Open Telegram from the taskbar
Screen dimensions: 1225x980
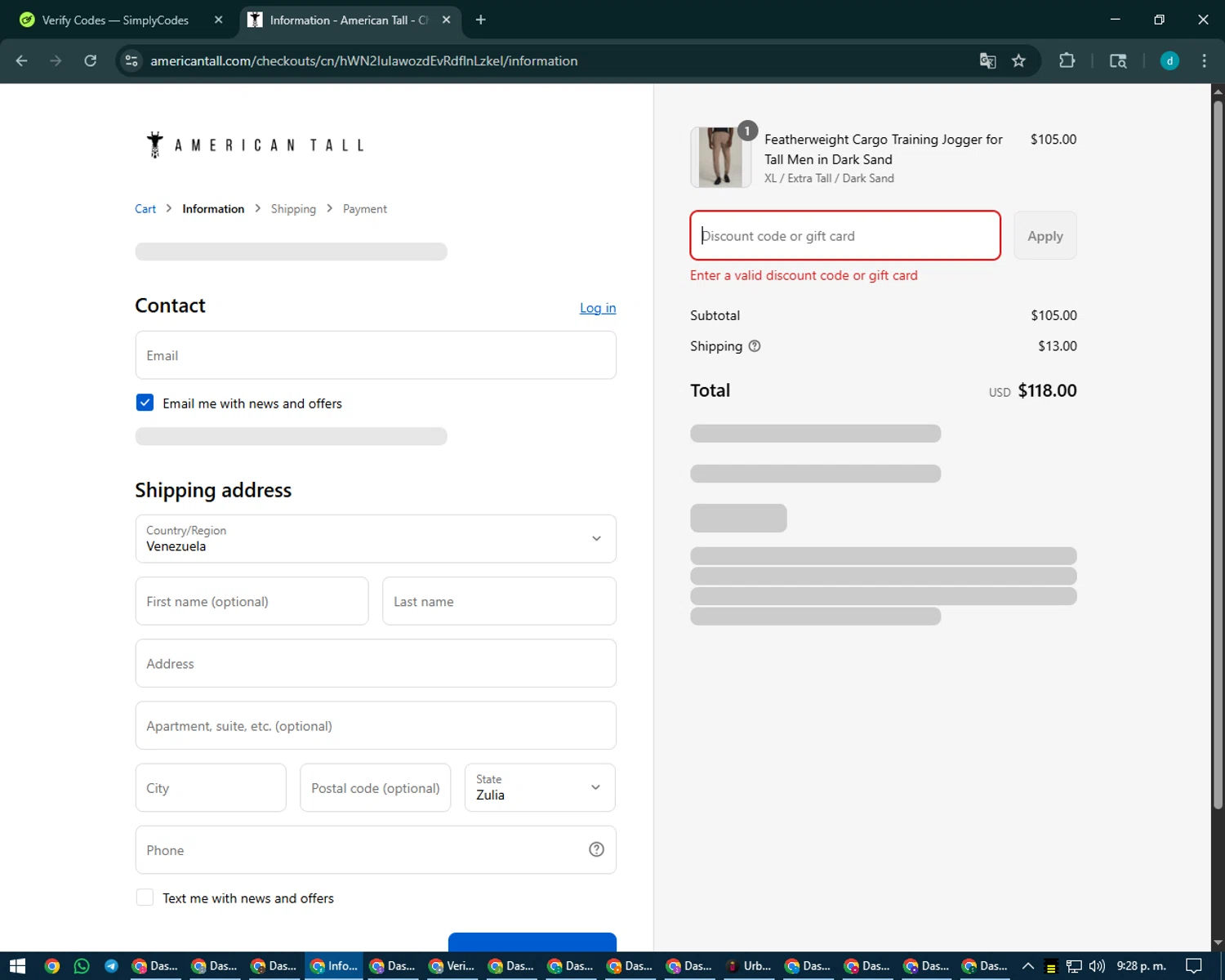[111, 966]
